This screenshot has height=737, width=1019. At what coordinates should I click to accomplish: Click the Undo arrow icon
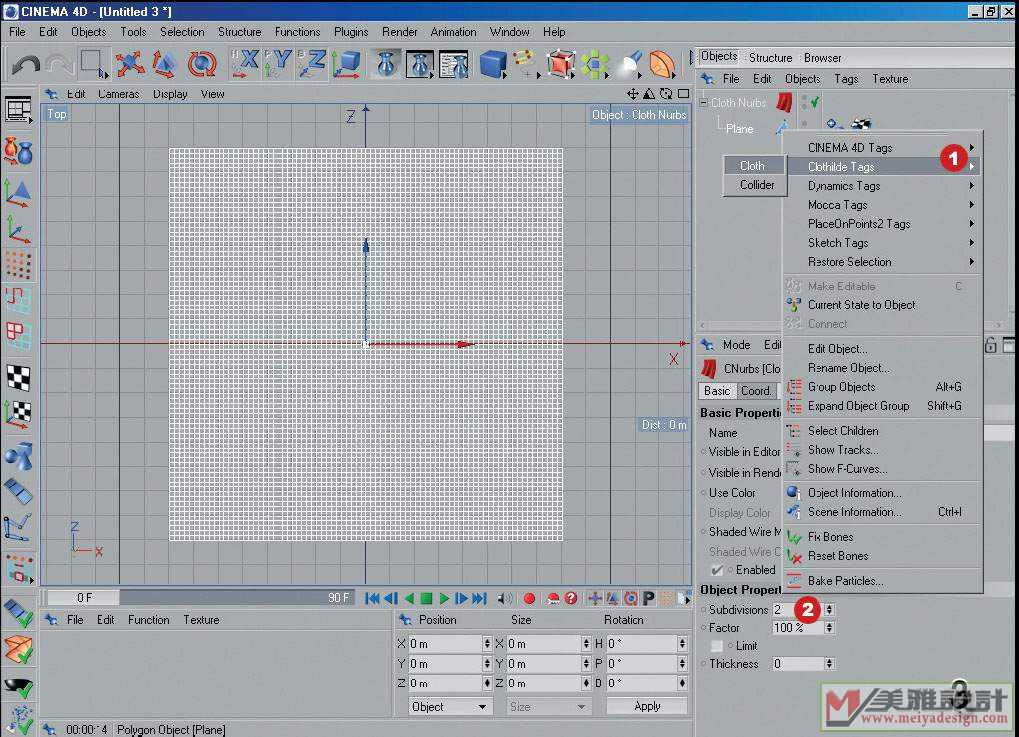[x=26, y=64]
